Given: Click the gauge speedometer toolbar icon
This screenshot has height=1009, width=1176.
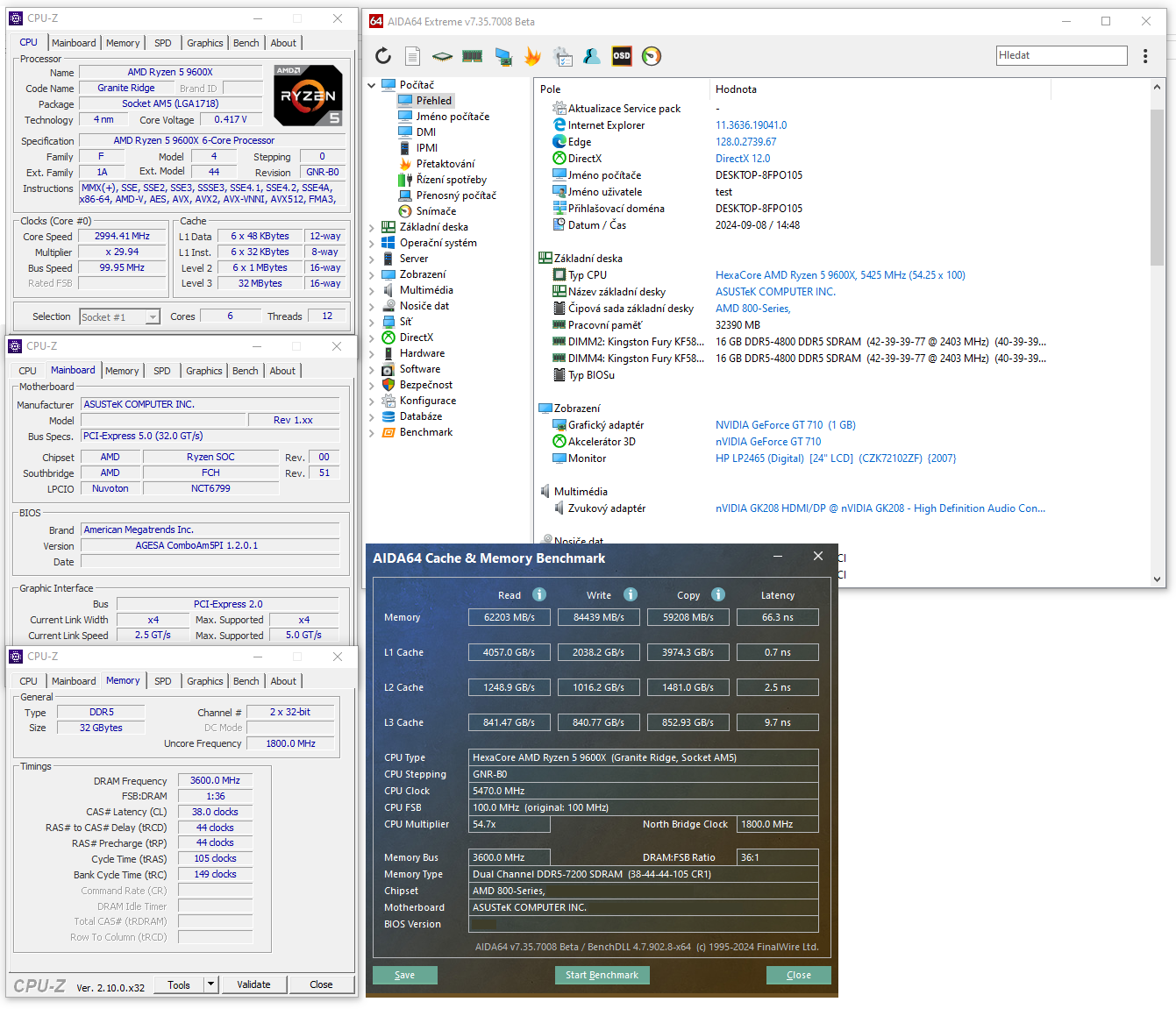Looking at the screenshot, I should [652, 56].
